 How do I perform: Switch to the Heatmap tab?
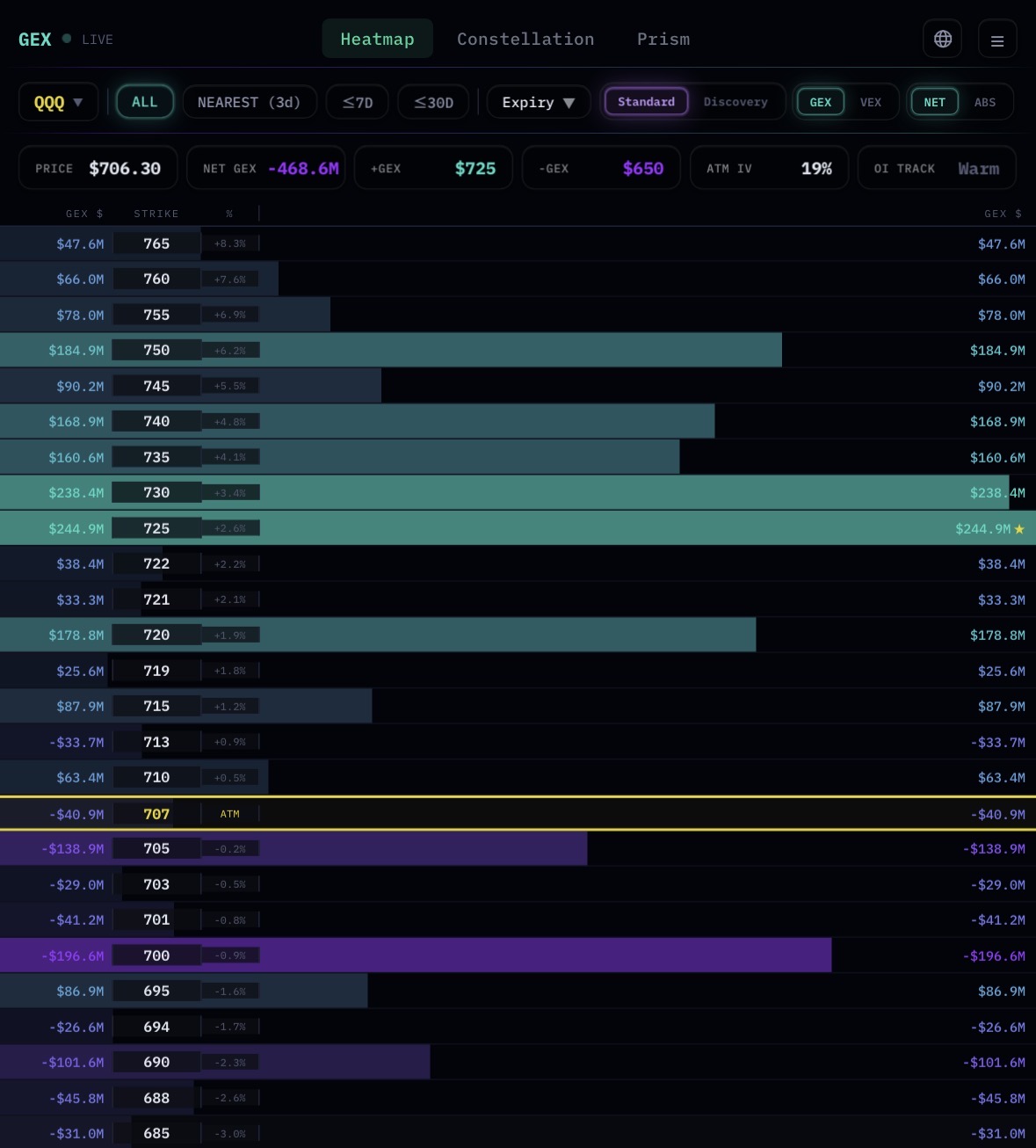point(377,39)
